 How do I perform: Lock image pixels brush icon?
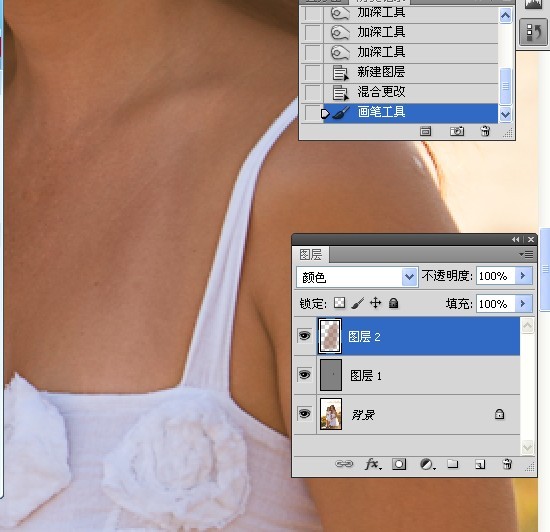pyautogui.click(x=357, y=303)
